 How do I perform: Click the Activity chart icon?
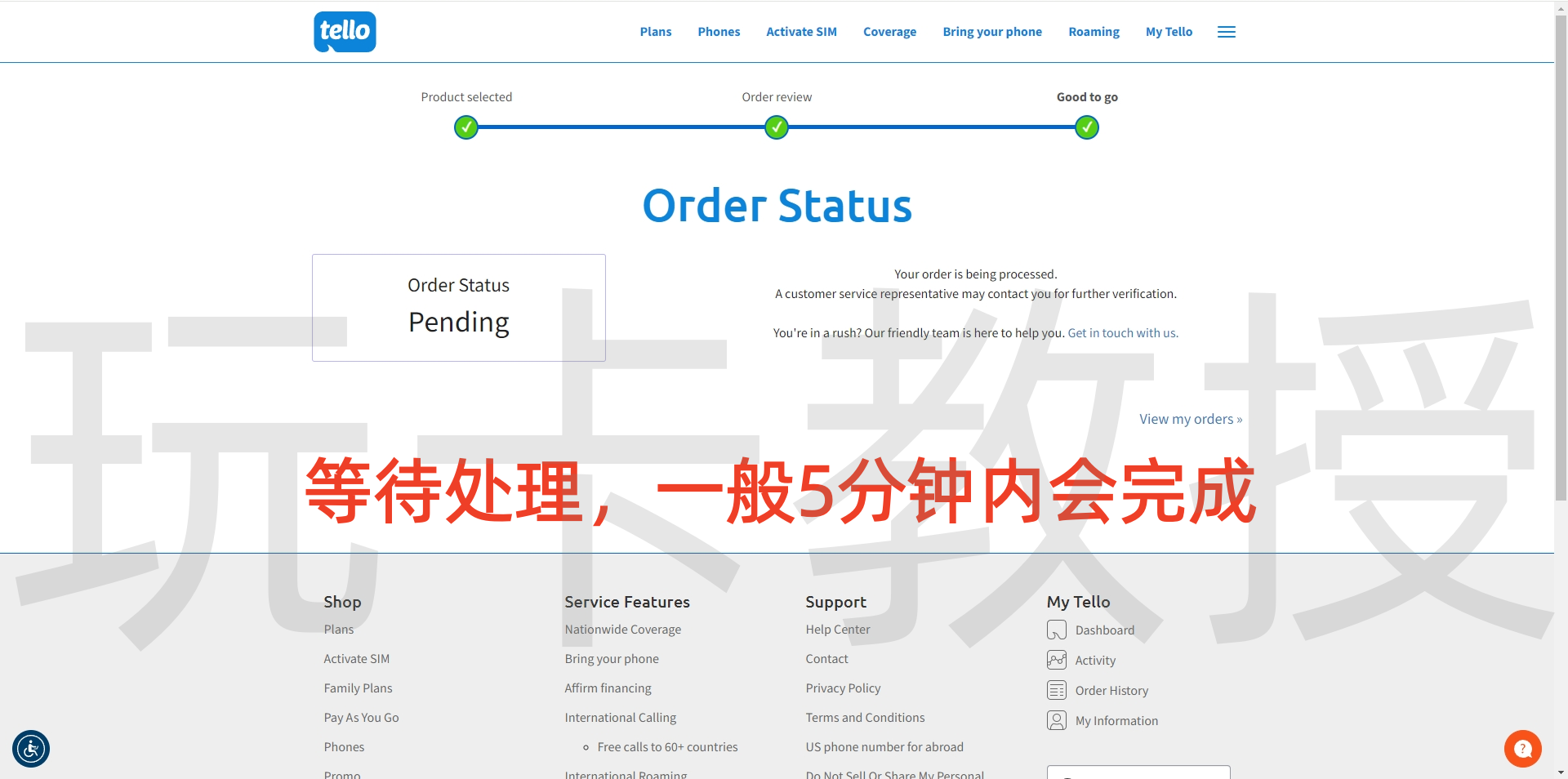pos(1056,660)
